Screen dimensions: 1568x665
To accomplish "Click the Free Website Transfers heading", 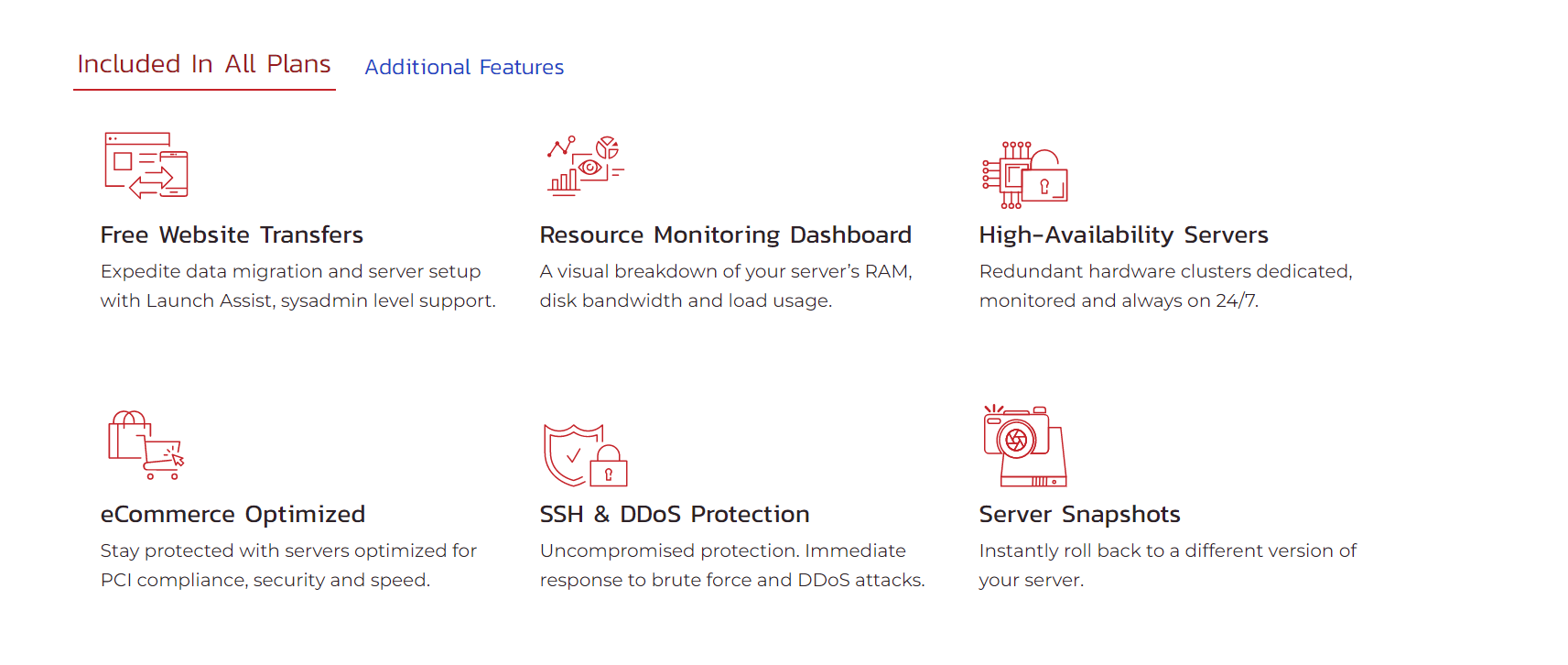I will (232, 234).
